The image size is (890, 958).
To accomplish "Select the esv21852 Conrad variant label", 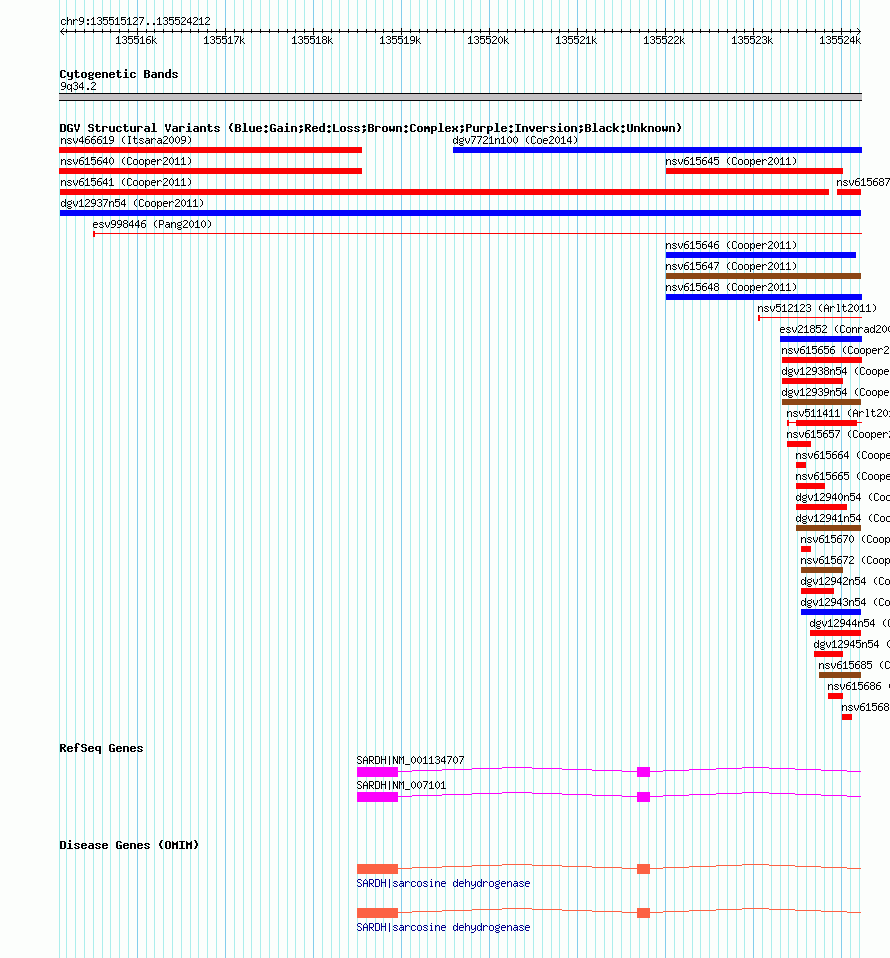I will coord(834,329).
